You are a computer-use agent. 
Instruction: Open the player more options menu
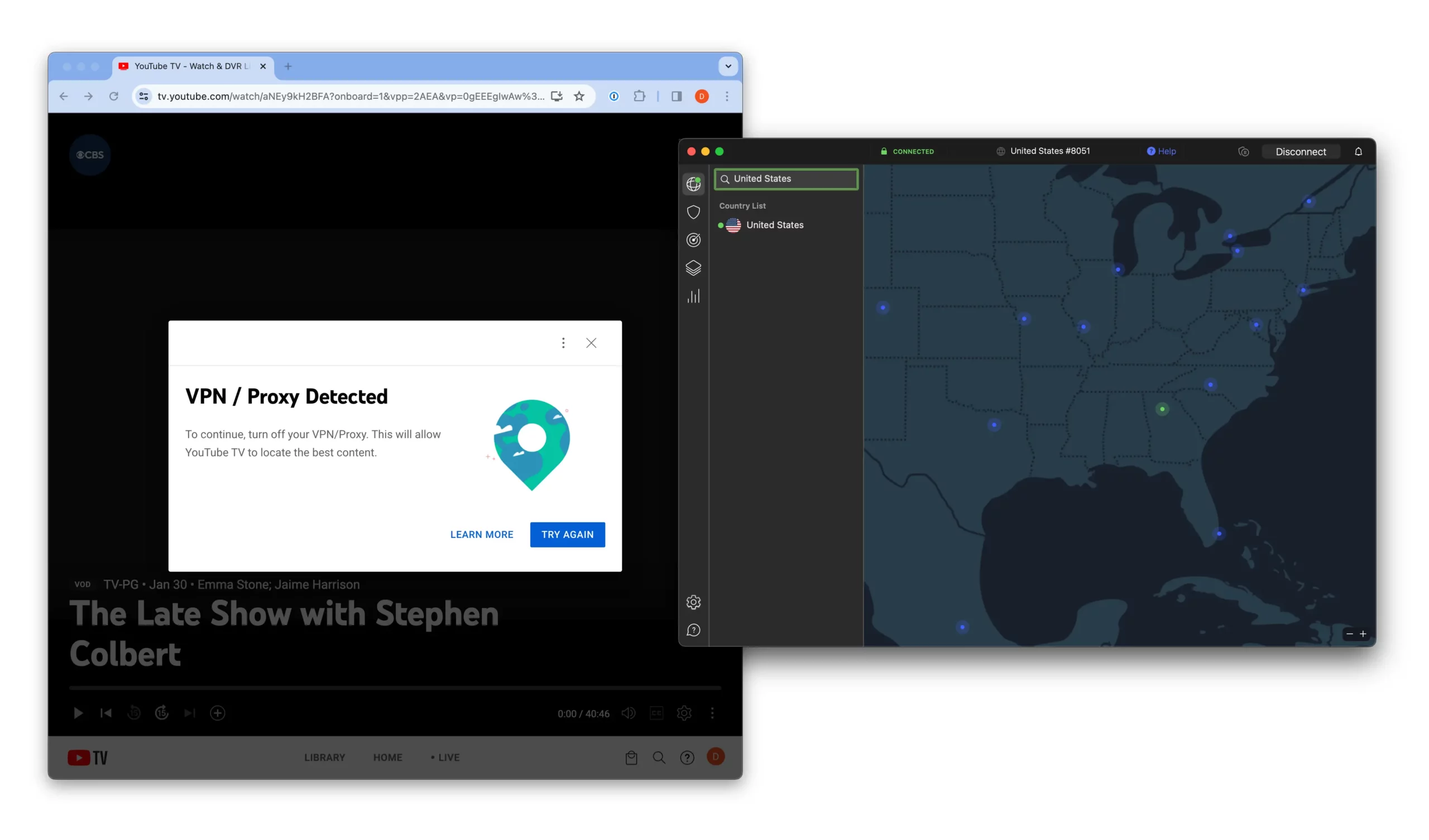coord(712,713)
